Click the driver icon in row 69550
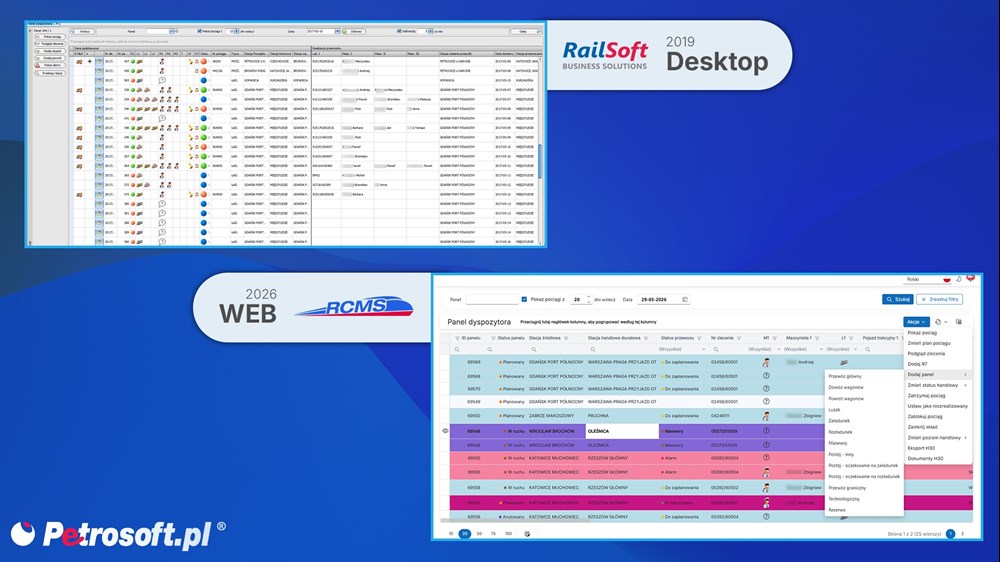1000x562 pixels. pyautogui.click(x=766, y=415)
